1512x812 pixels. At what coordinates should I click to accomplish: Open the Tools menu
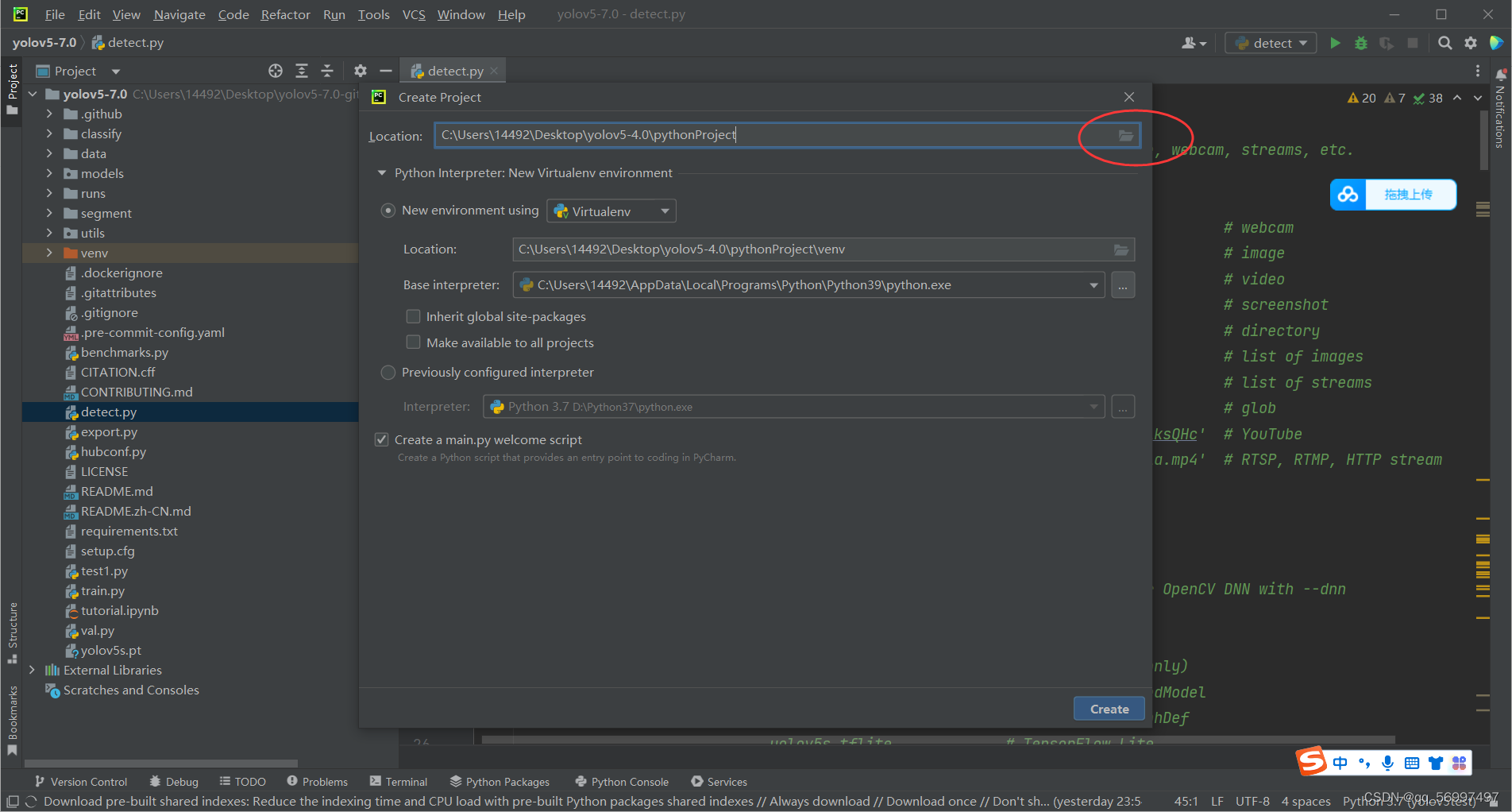373,14
